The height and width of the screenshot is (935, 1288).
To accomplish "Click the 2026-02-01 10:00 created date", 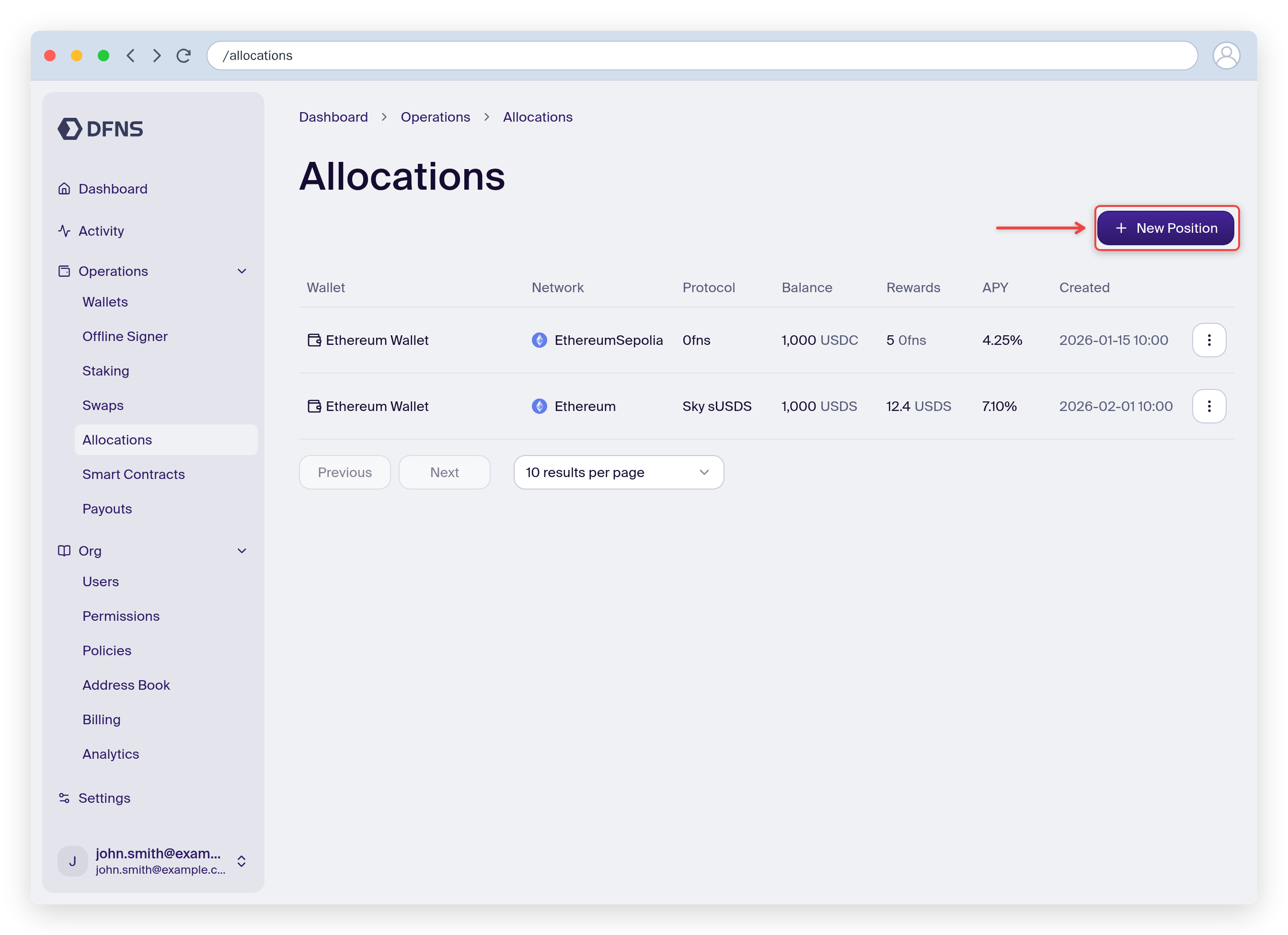I will pos(1116,406).
